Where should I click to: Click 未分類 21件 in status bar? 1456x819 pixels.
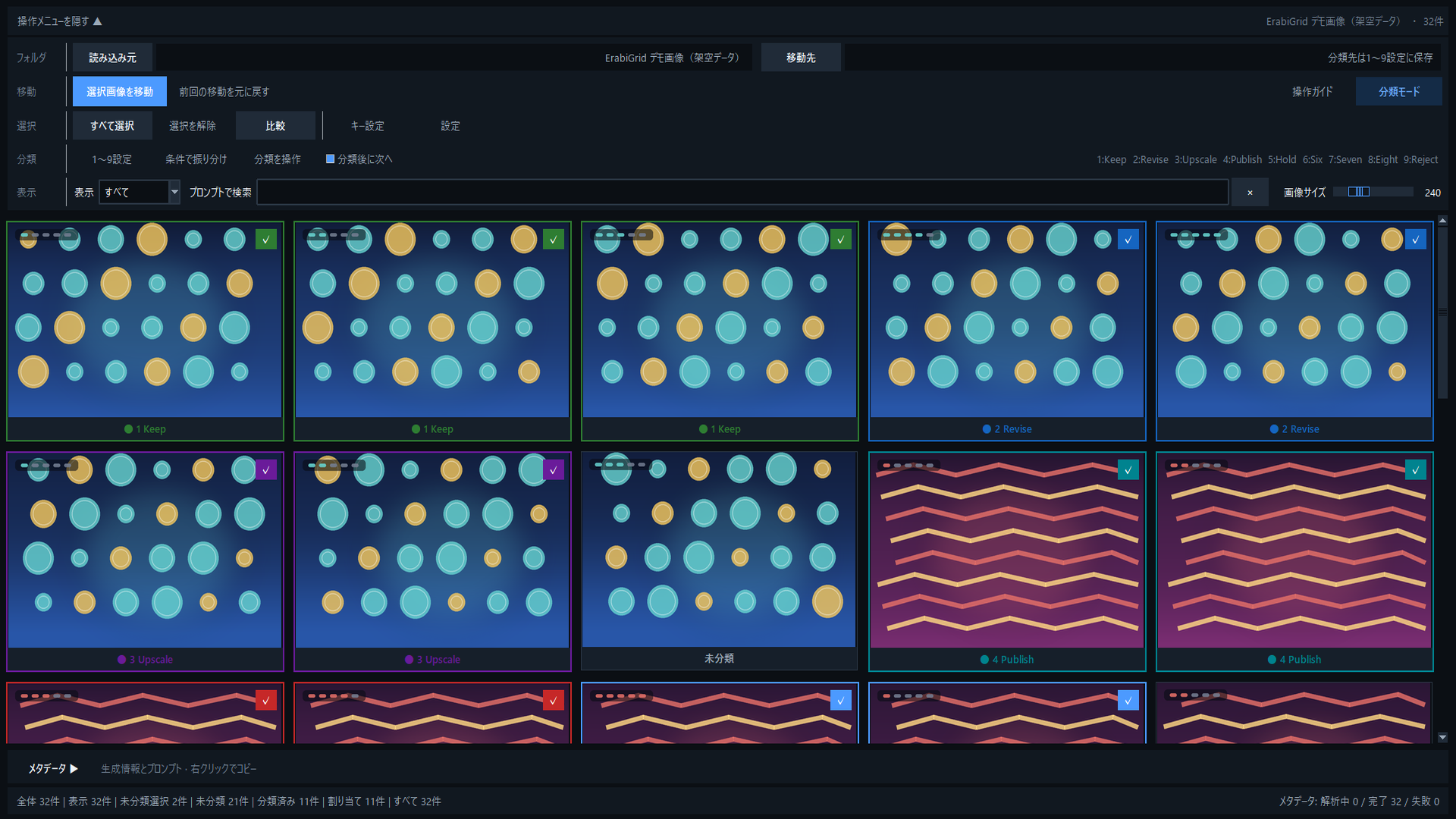click(x=222, y=802)
